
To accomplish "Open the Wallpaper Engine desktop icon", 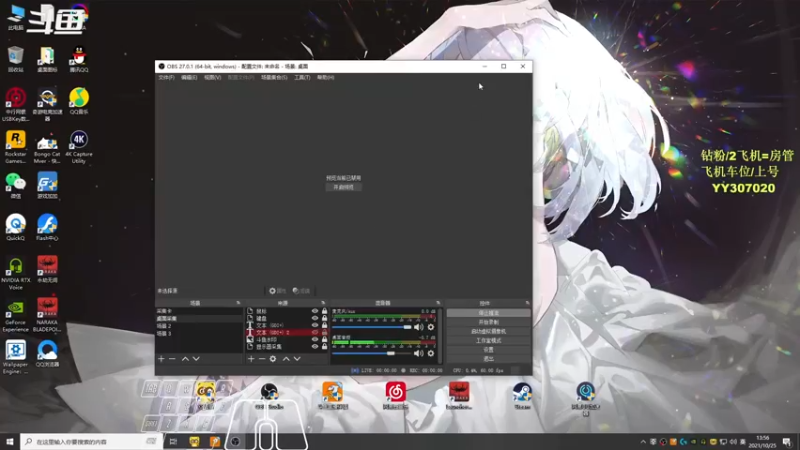I will pyautogui.click(x=15, y=358).
